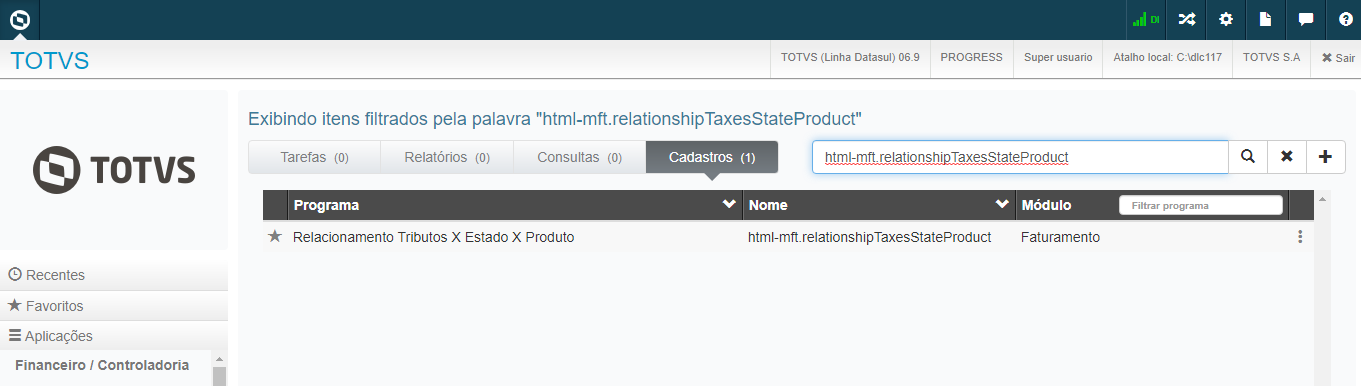Select the Cadastros tab

(712, 157)
